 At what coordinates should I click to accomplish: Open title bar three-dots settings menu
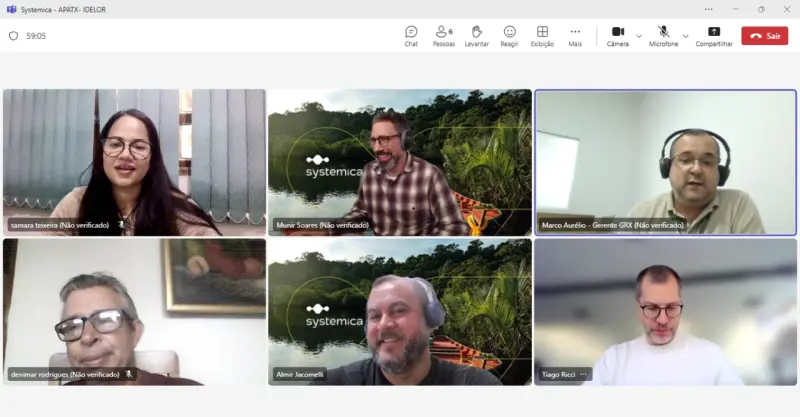[x=708, y=9]
